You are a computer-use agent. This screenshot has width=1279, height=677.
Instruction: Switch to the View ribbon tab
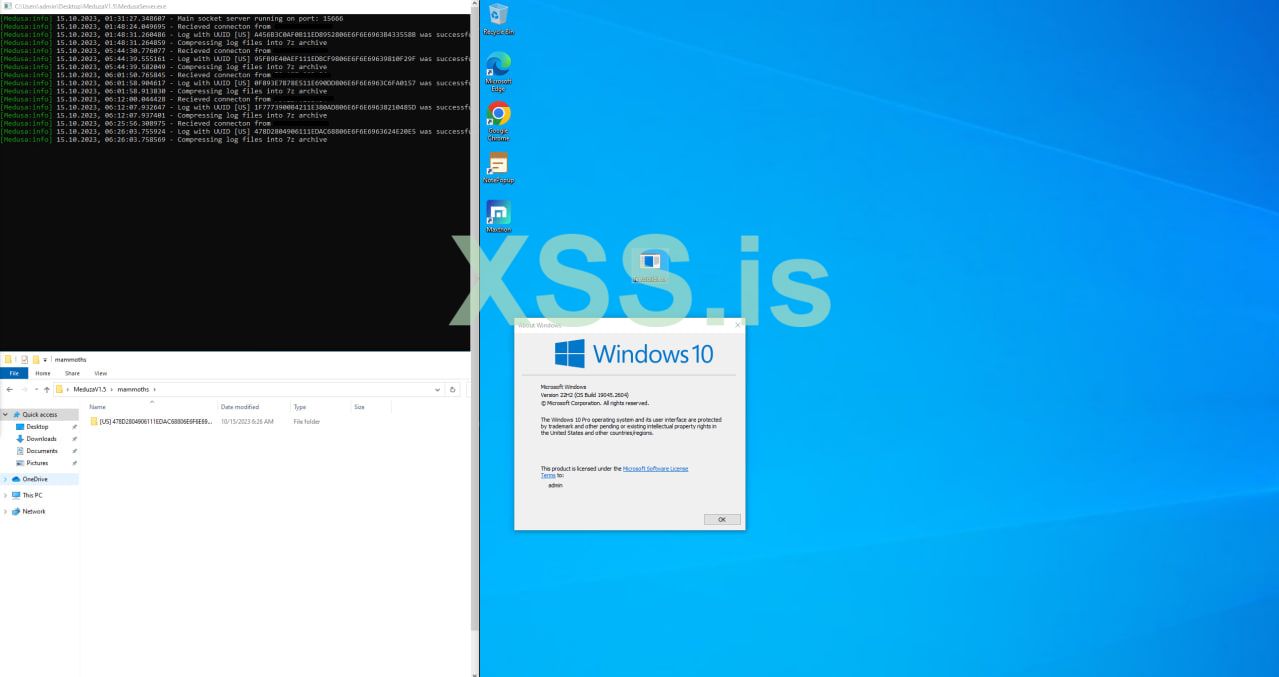[100, 372]
